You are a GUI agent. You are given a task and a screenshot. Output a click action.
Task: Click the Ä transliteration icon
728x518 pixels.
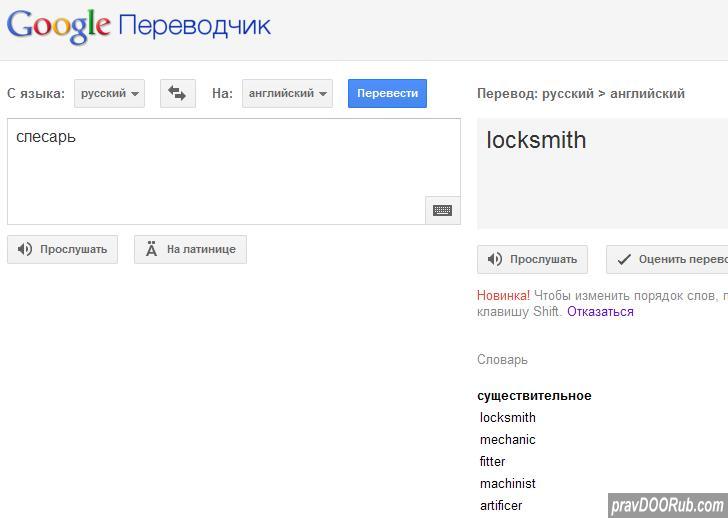point(152,249)
